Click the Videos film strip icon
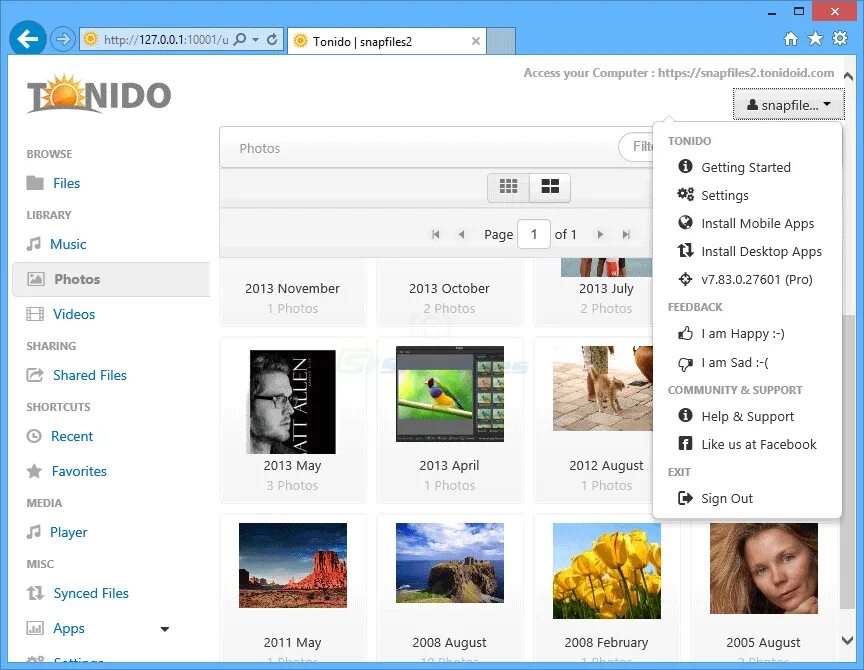 [x=35, y=314]
